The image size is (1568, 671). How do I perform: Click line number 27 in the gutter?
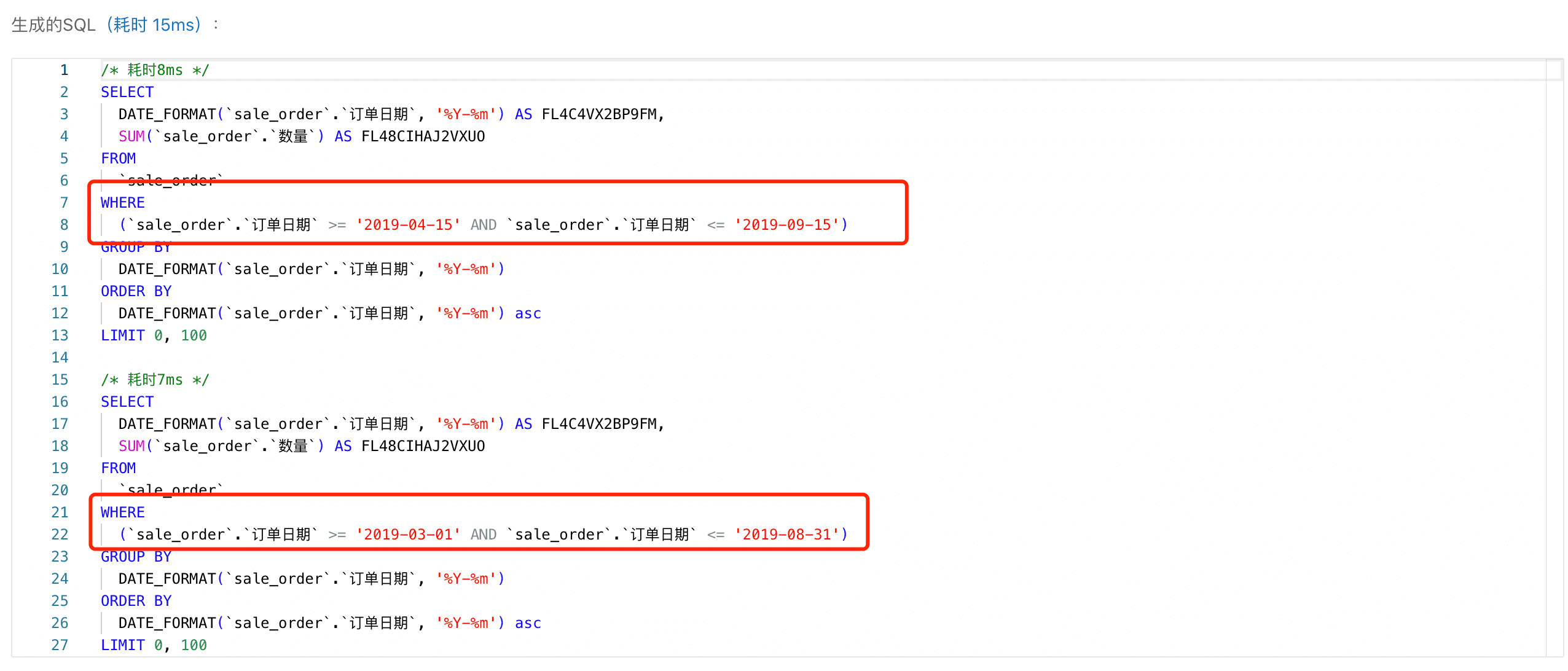click(60, 645)
